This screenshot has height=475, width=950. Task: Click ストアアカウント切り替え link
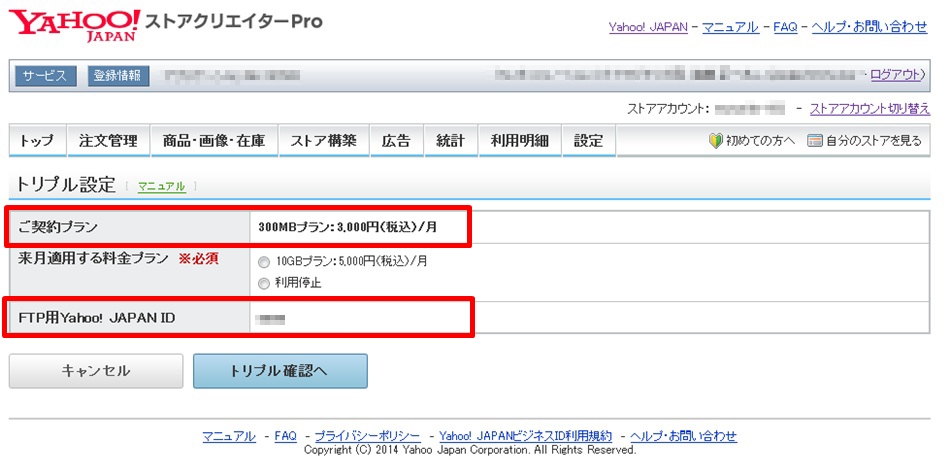click(870, 109)
